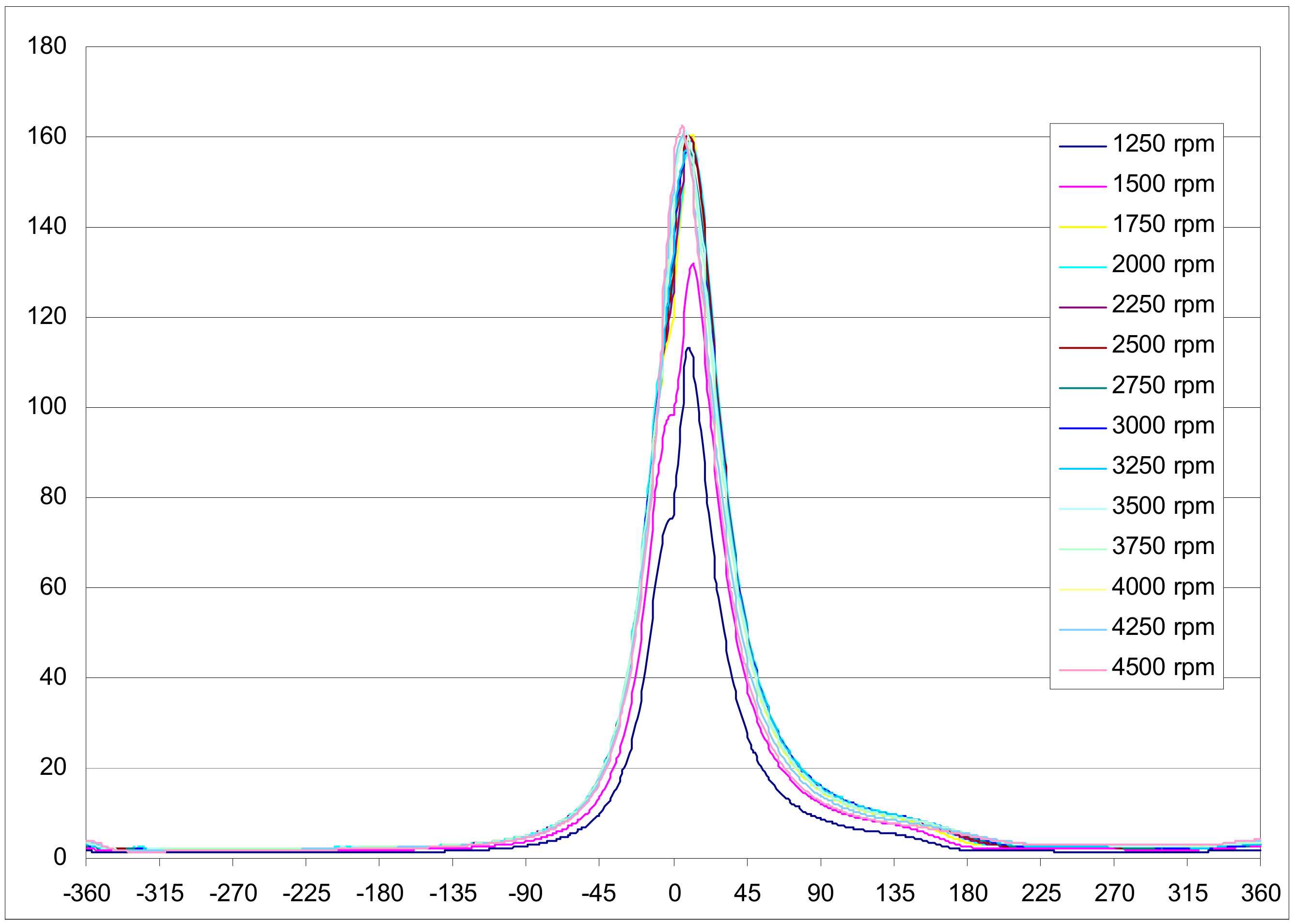Click the 1250 rpm legend entry
1295x924 pixels.
pos(1162,144)
